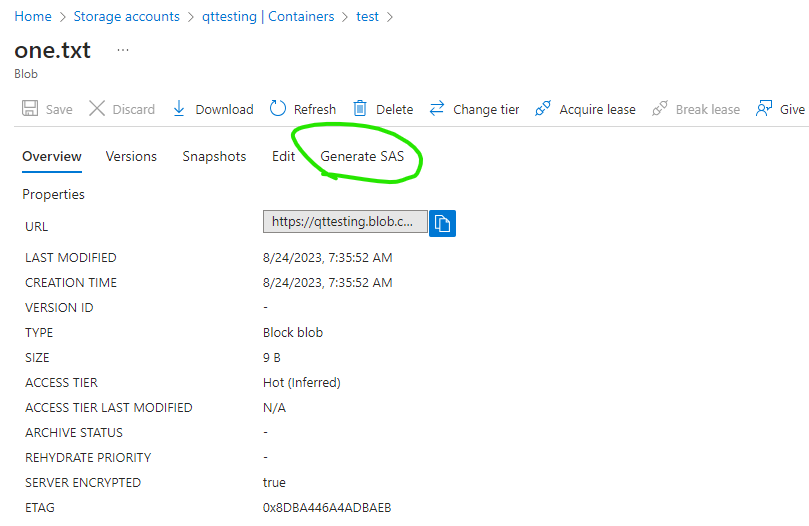Click the 9 B size value
This screenshot has height=526, width=809.
[271, 358]
